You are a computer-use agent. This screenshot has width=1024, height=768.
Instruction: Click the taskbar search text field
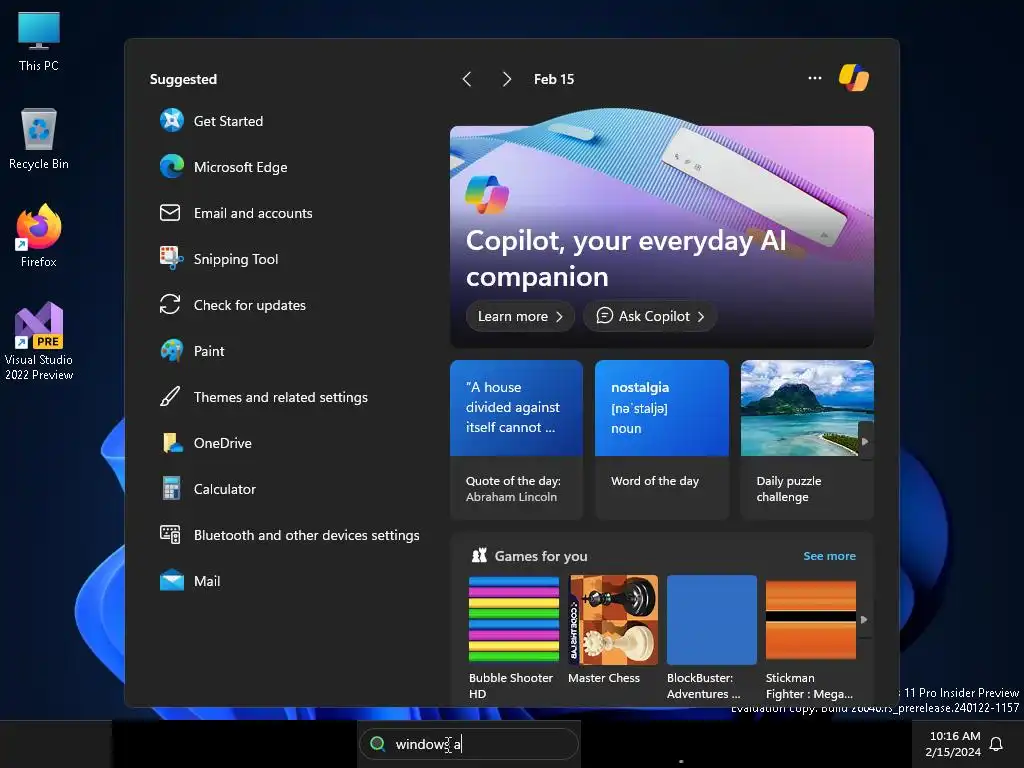469,744
